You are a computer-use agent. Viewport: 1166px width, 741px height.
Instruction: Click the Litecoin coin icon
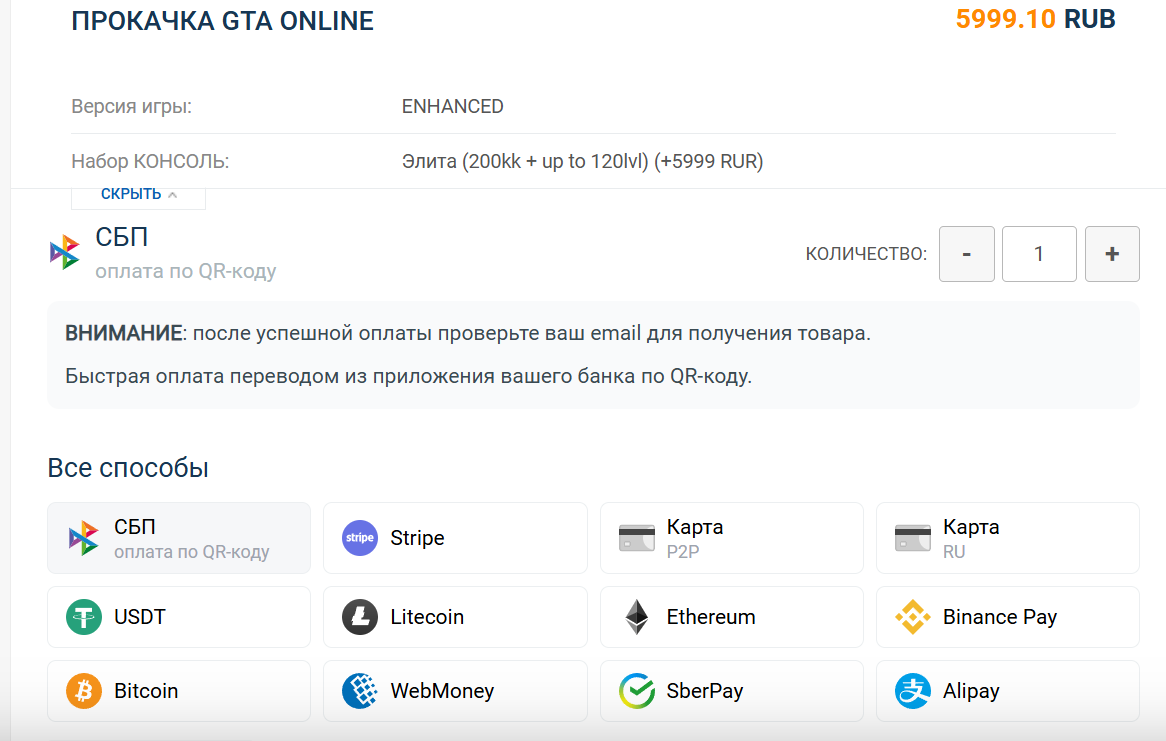[360, 617]
